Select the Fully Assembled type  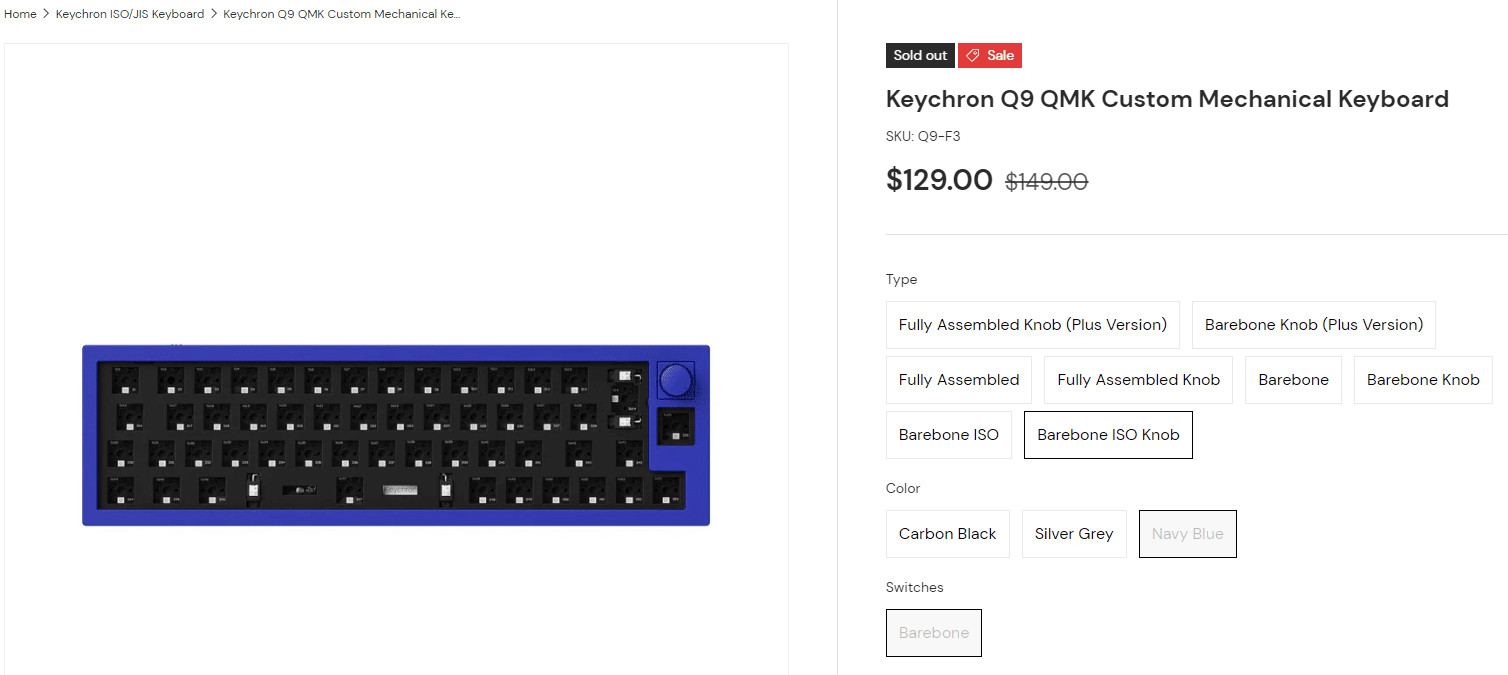click(x=959, y=380)
